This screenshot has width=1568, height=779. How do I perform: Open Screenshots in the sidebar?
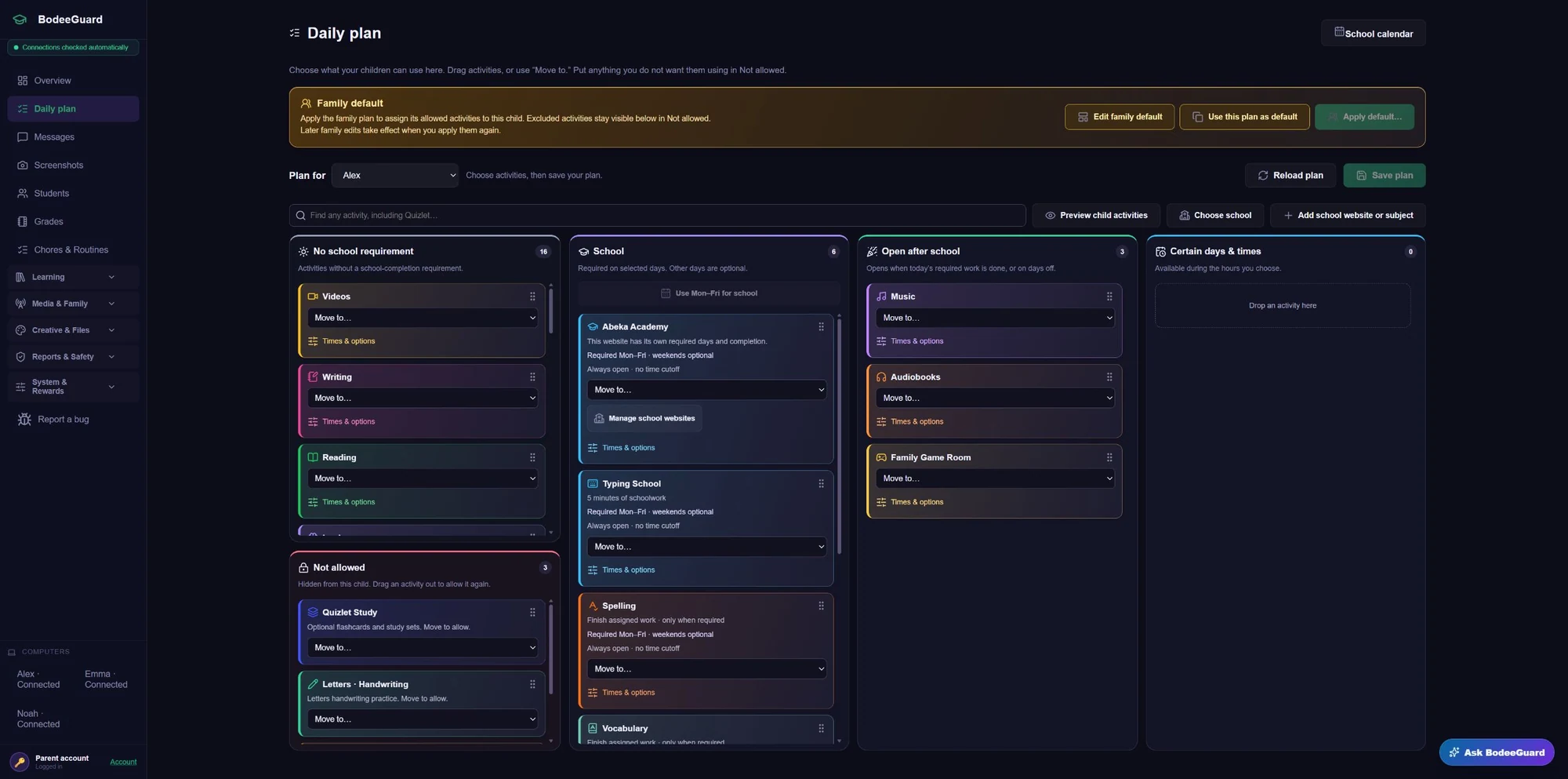(73, 166)
